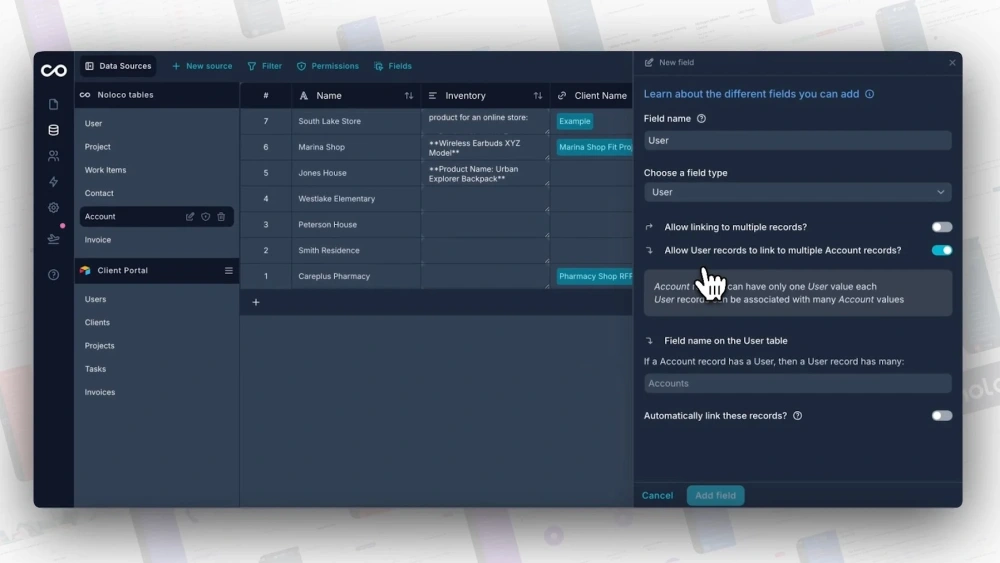Click the Westlake Elementary cell
The height and width of the screenshot is (563, 1000).
[356, 199]
